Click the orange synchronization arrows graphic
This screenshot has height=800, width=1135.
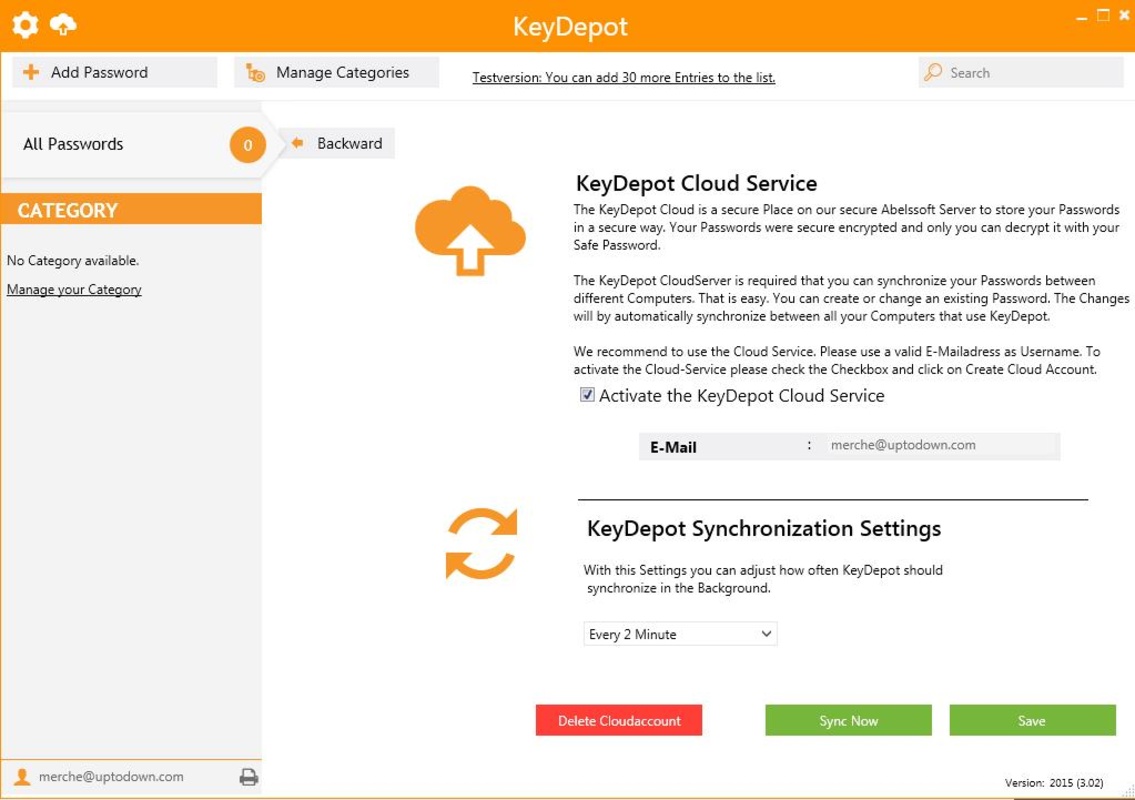click(x=481, y=543)
